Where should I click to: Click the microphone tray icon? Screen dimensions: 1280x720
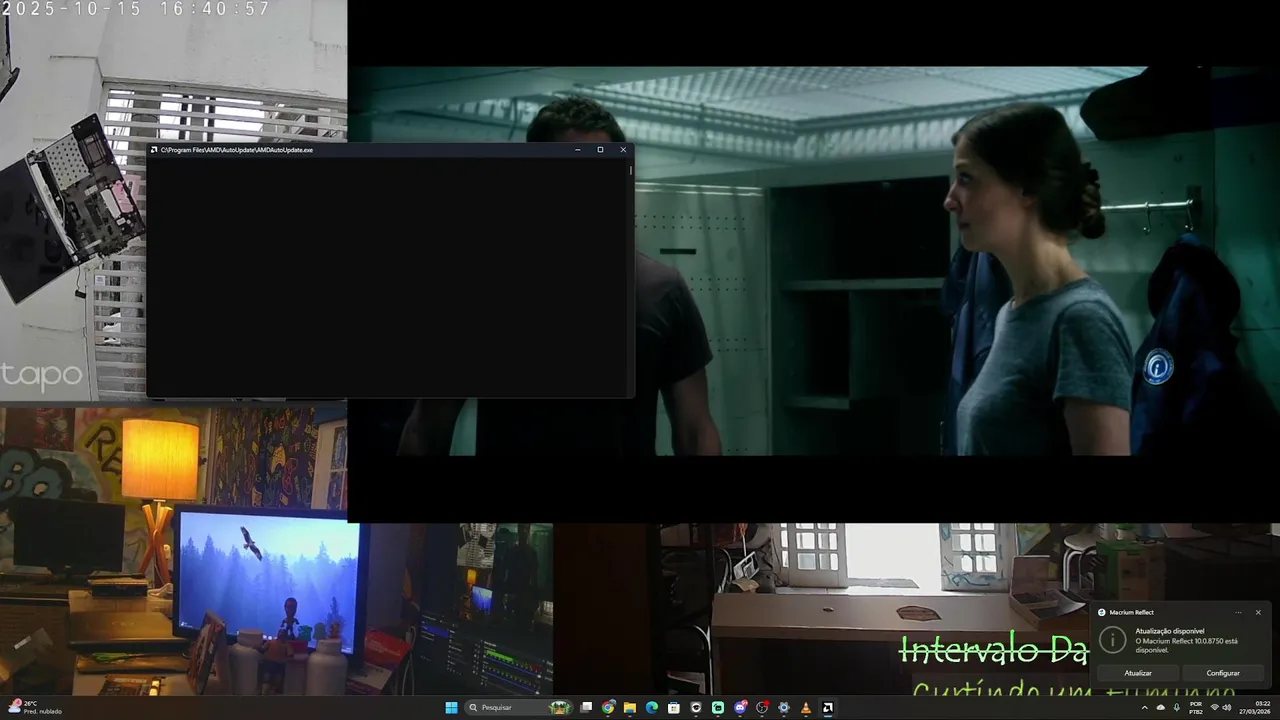1177,708
